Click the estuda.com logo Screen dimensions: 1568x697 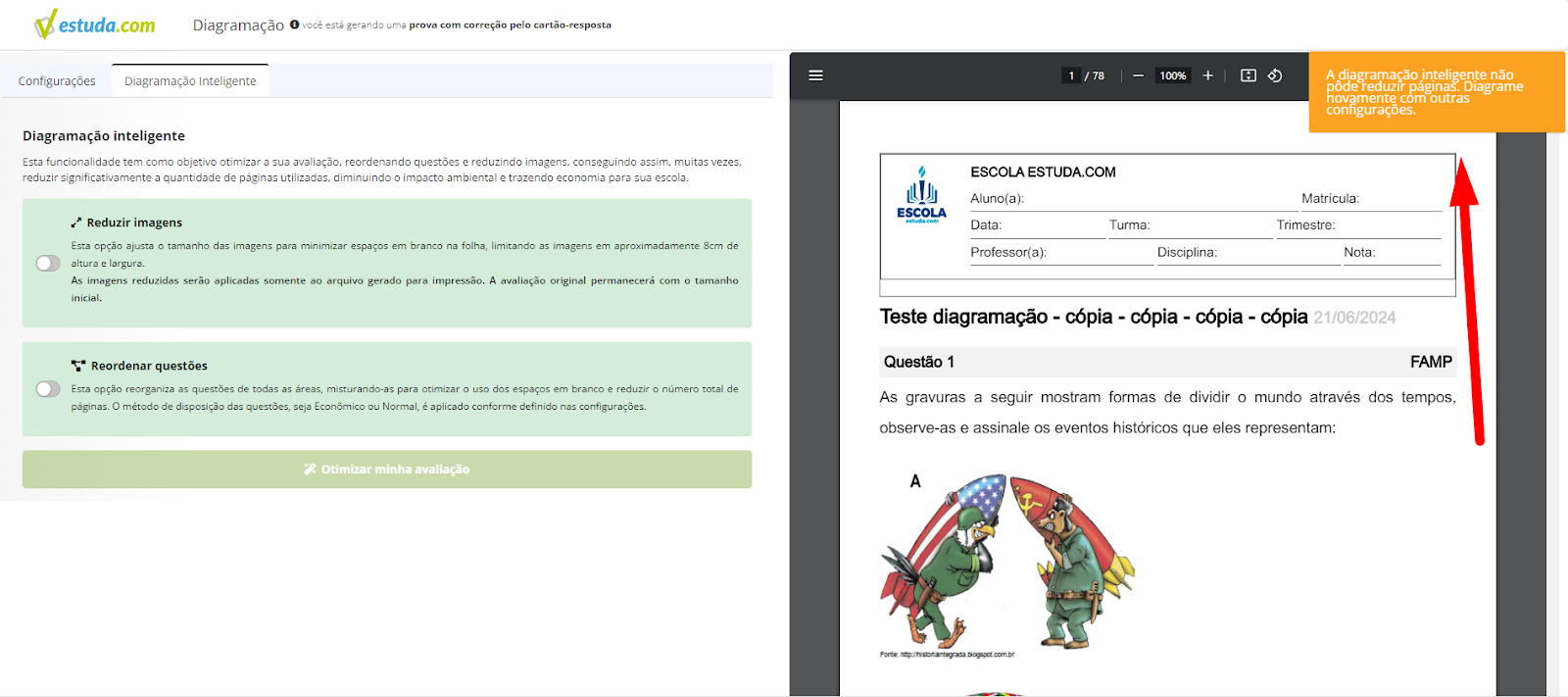(x=95, y=25)
